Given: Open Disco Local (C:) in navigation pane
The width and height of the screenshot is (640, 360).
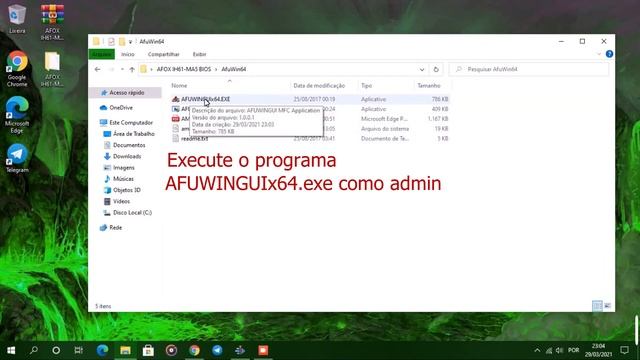Looking at the screenshot, I should [x=132, y=213].
